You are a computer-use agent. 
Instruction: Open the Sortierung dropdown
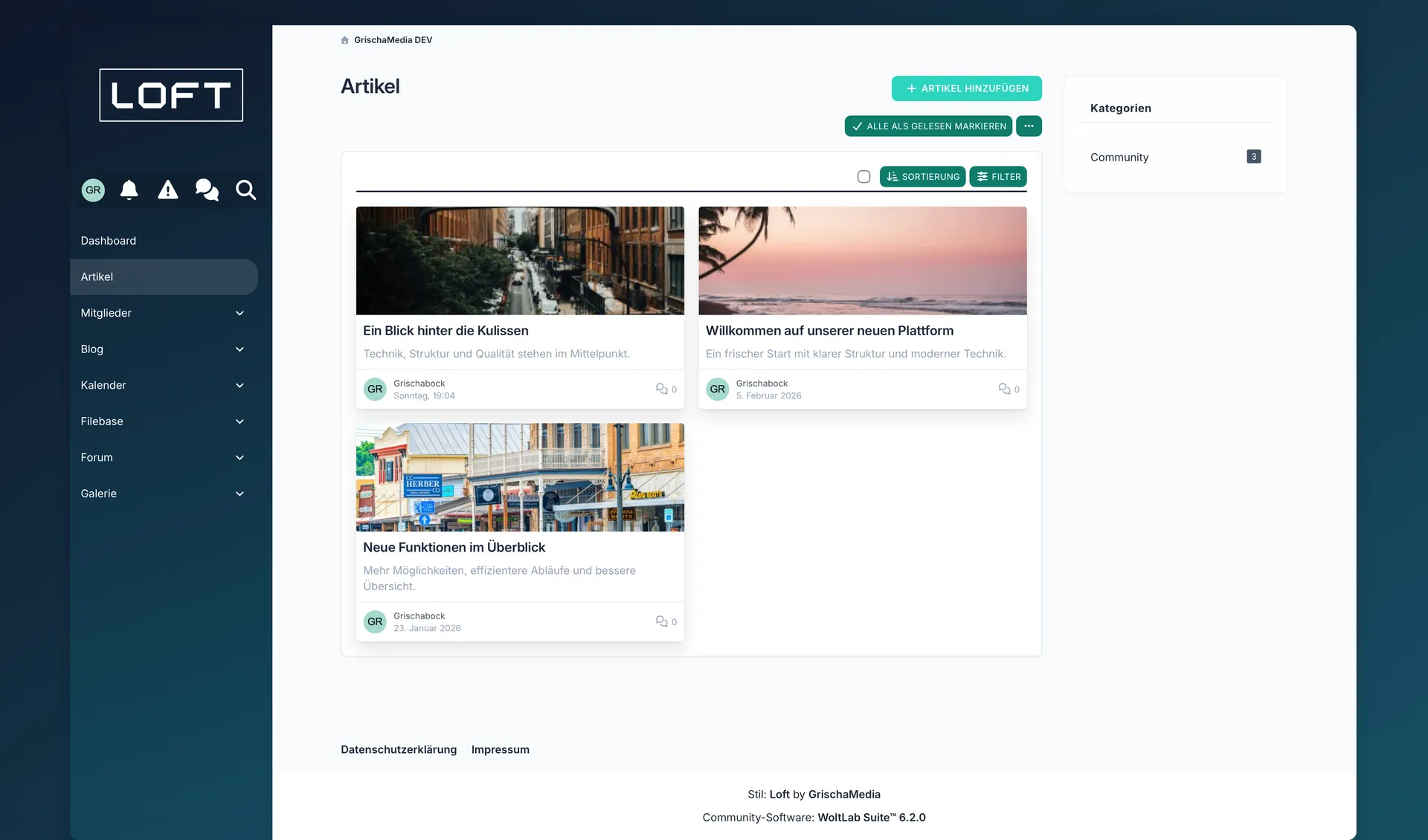tap(922, 177)
